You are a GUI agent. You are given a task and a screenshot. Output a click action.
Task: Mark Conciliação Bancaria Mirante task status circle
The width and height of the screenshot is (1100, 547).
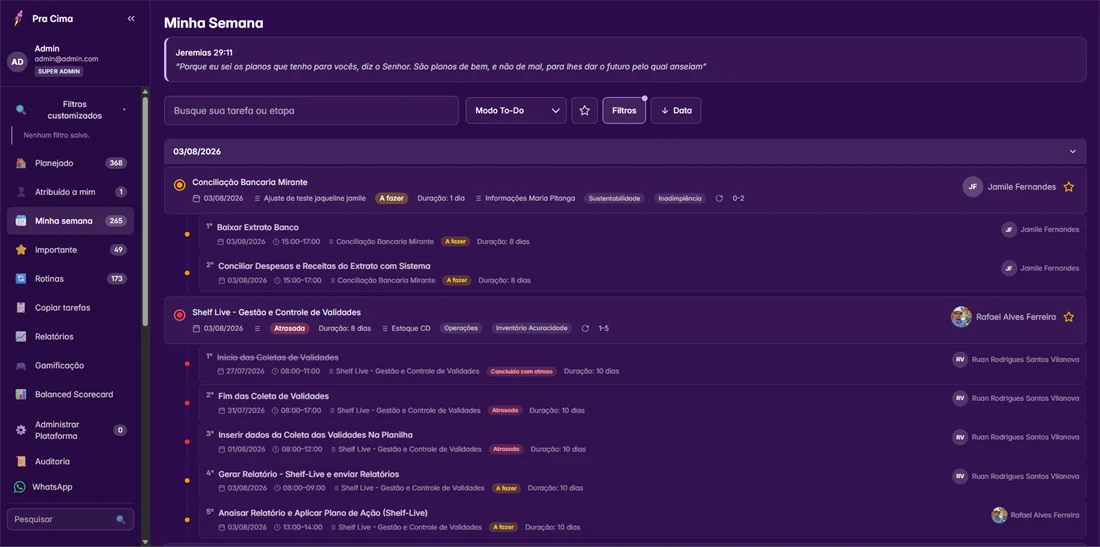pos(179,185)
